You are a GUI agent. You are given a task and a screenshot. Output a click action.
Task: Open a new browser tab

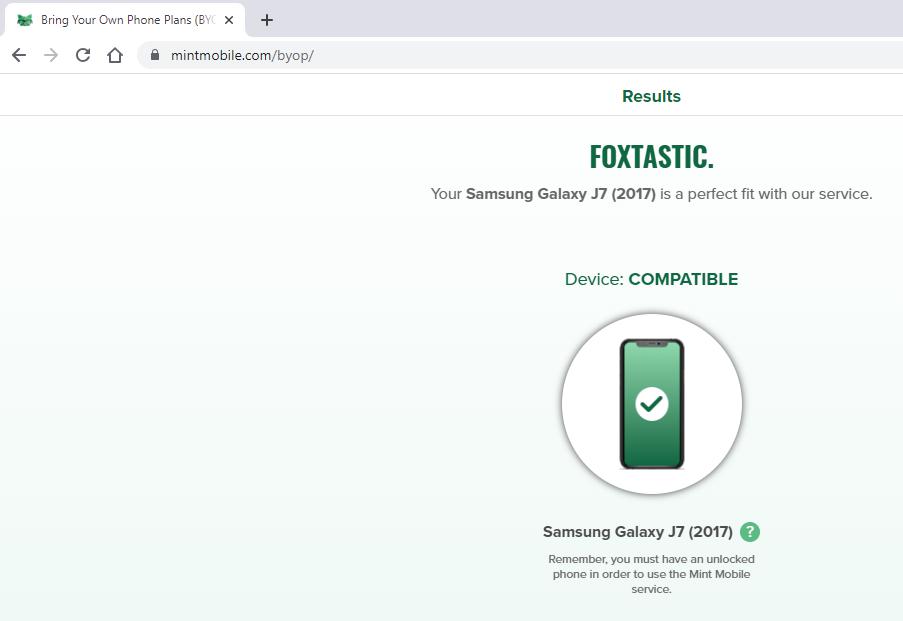[267, 20]
